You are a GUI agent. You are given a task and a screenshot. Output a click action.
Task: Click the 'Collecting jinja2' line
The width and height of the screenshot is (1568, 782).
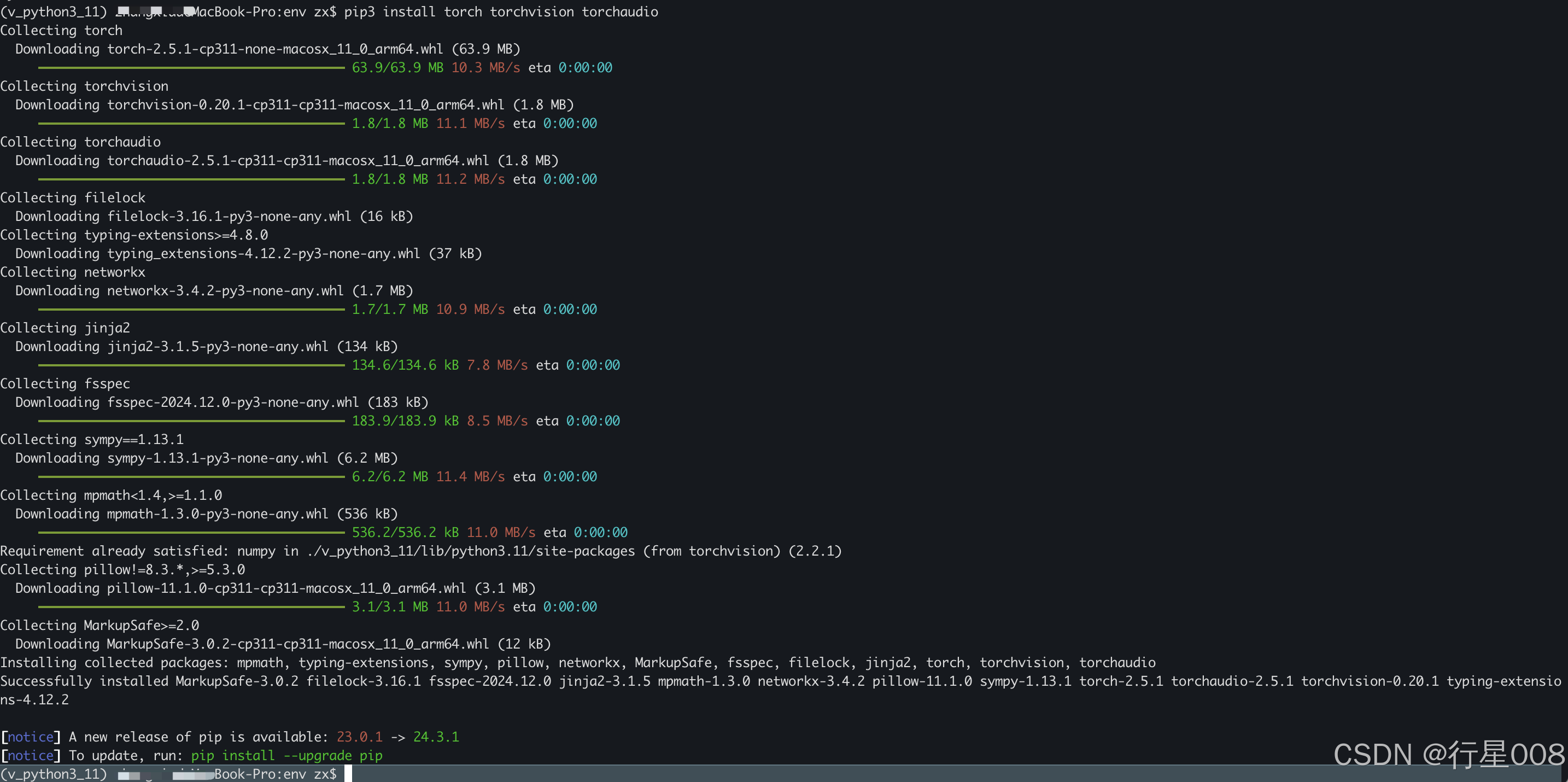pos(65,328)
